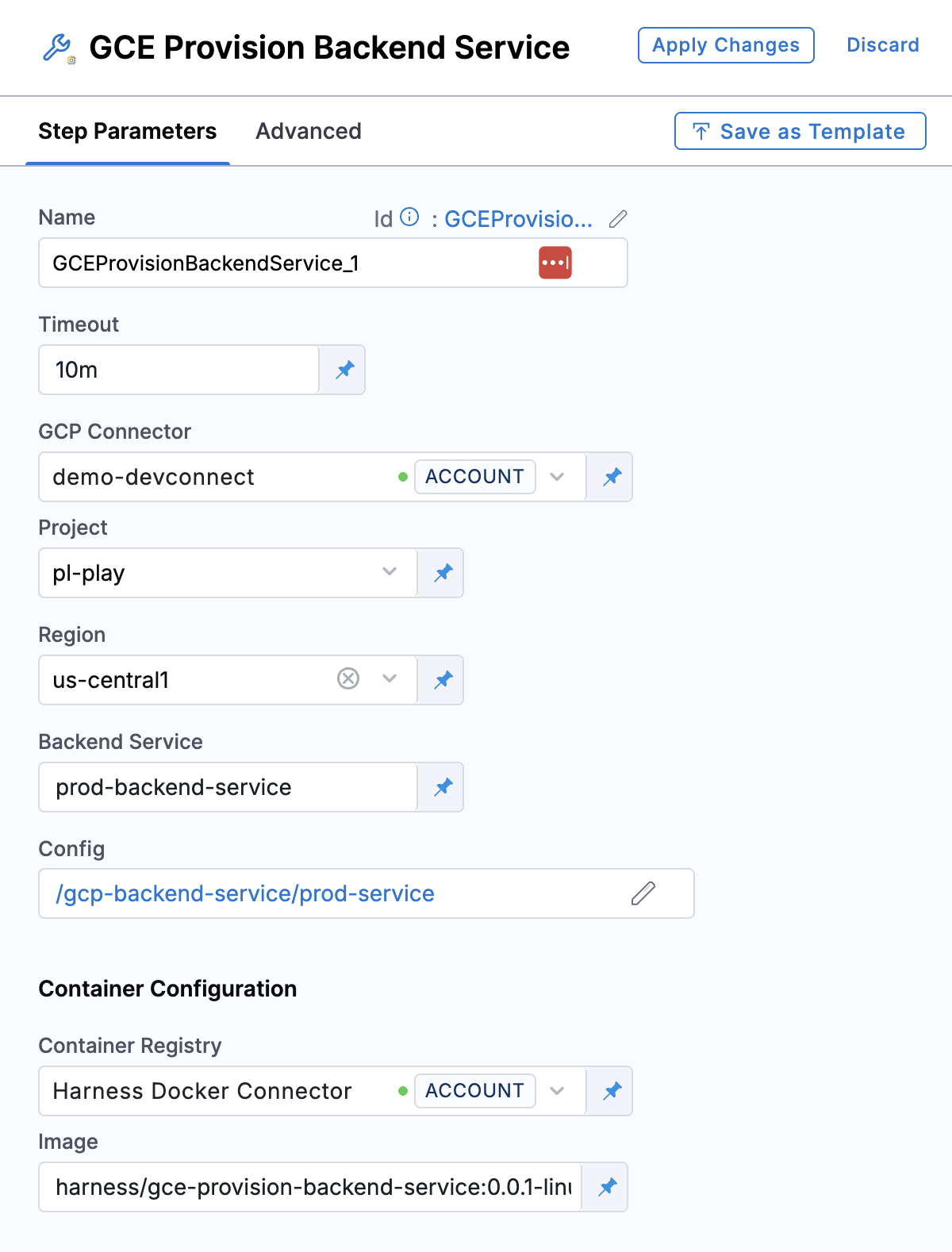The width and height of the screenshot is (952, 1252).
Task: Click red password manager icon in Name field
Action: coord(555,263)
